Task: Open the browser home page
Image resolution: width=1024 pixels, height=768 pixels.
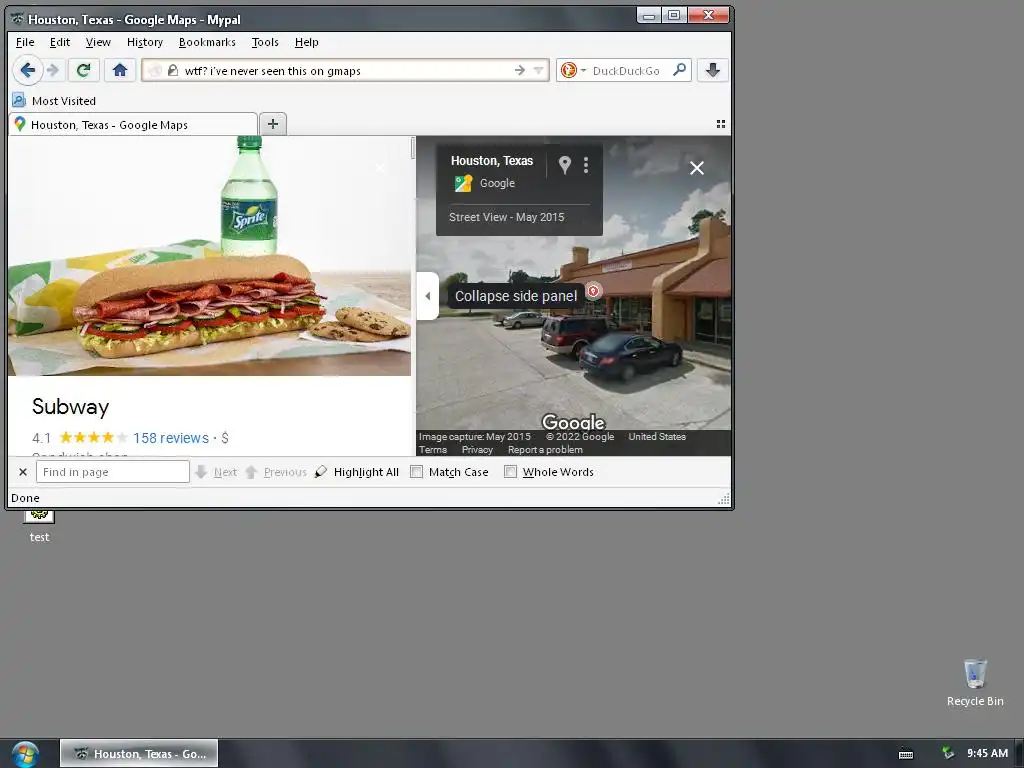Action: (x=120, y=70)
